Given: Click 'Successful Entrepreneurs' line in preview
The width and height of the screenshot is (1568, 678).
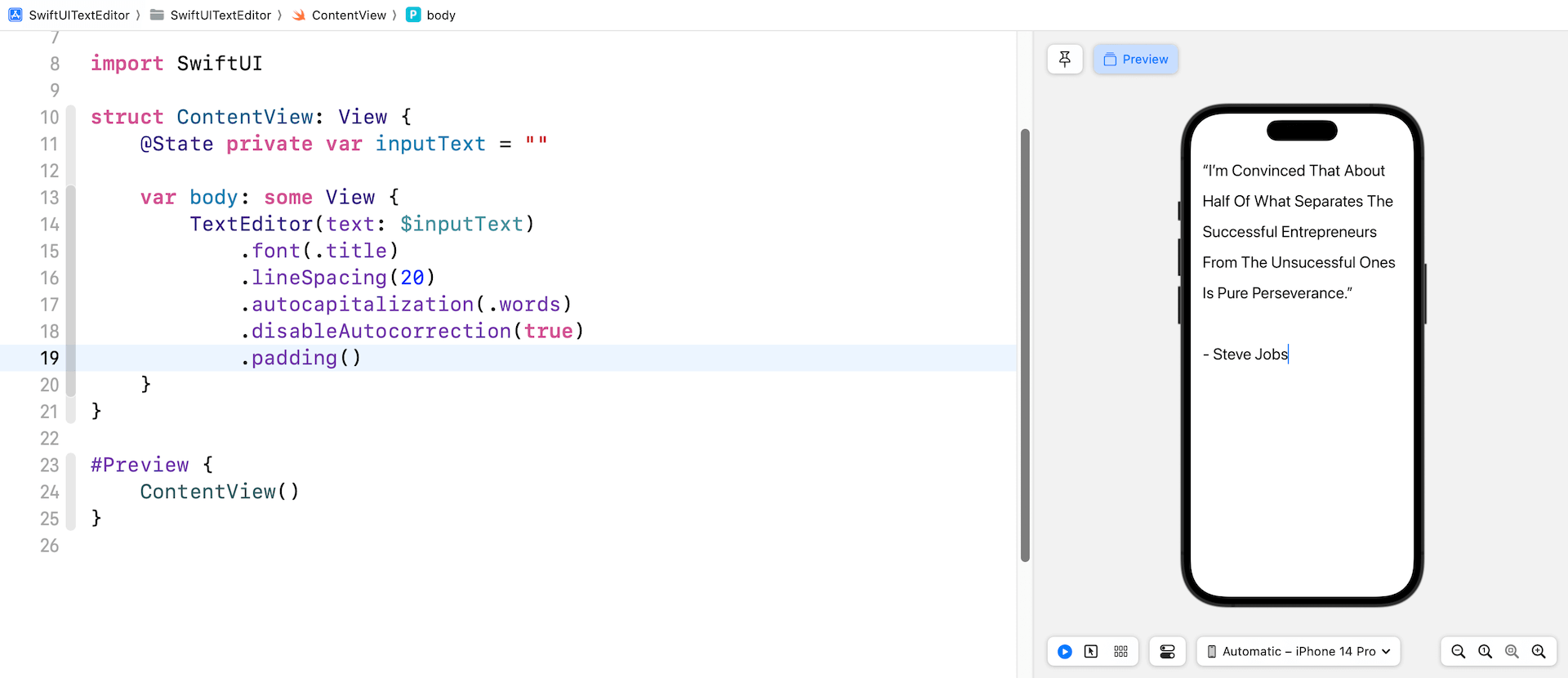Looking at the screenshot, I should coord(1290,232).
